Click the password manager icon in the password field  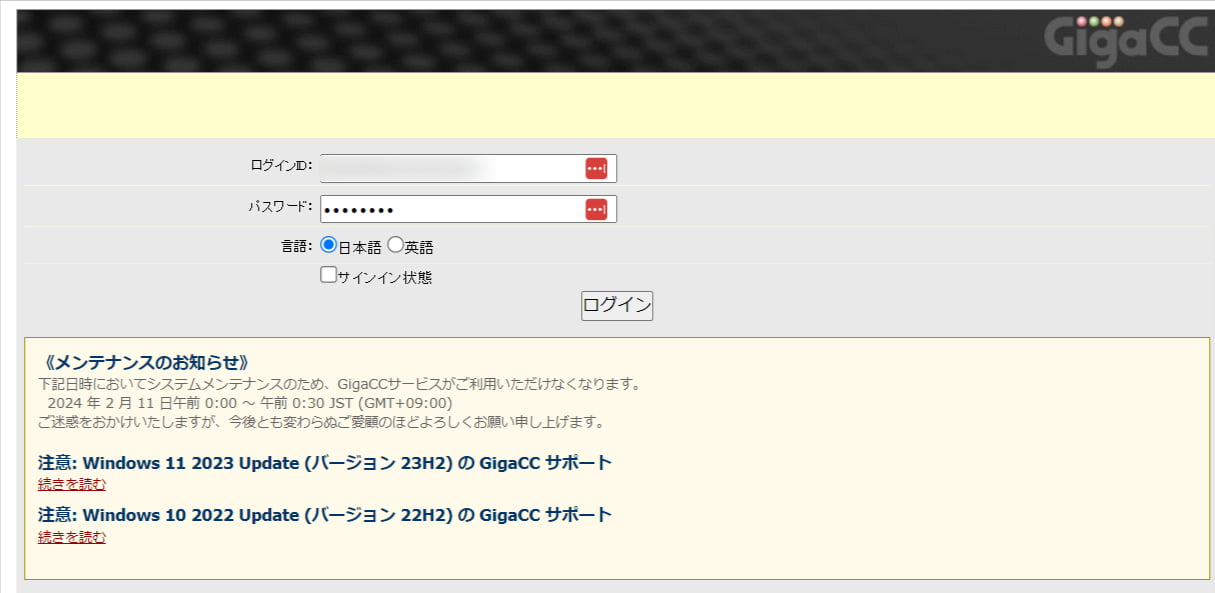coord(596,209)
